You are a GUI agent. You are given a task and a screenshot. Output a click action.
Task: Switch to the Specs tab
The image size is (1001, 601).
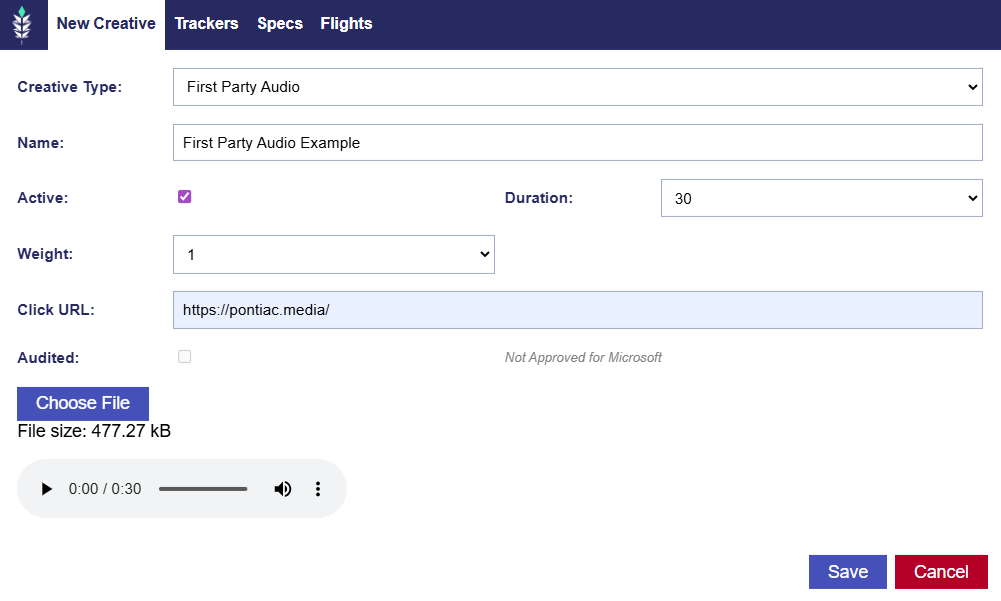coord(280,24)
